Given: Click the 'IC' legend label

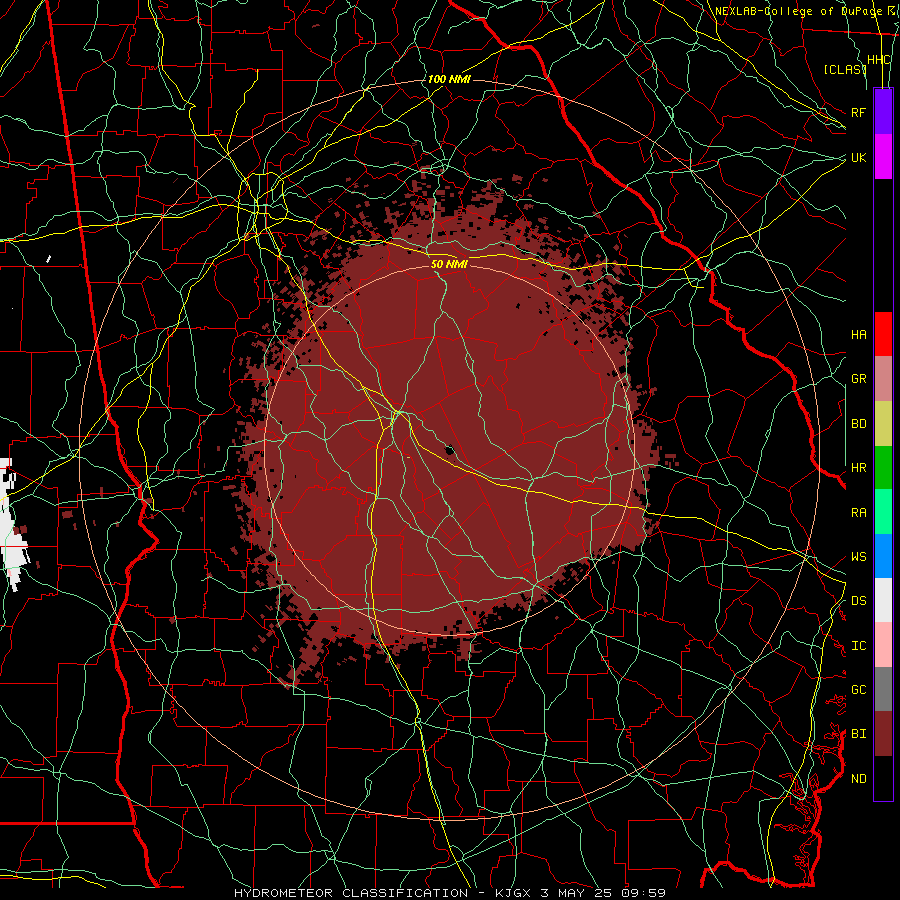Looking at the screenshot, I should click(x=858, y=646).
